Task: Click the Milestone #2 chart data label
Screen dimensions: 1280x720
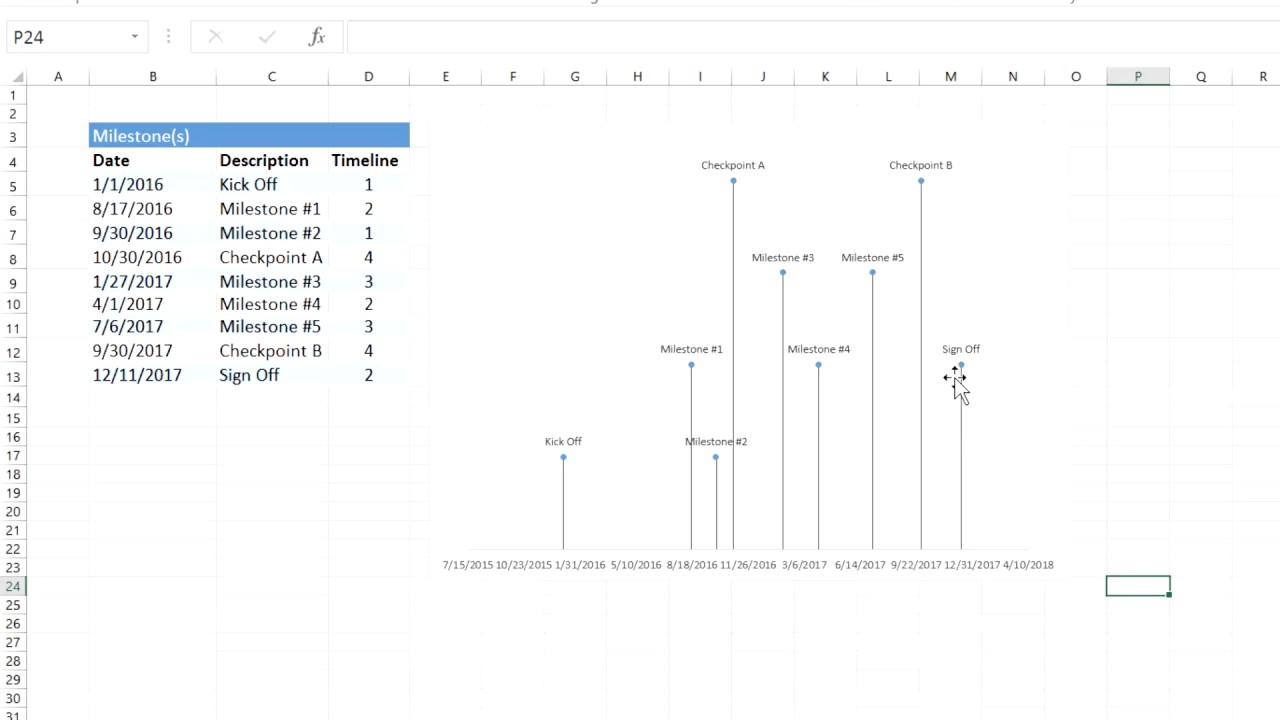Action: click(716, 441)
